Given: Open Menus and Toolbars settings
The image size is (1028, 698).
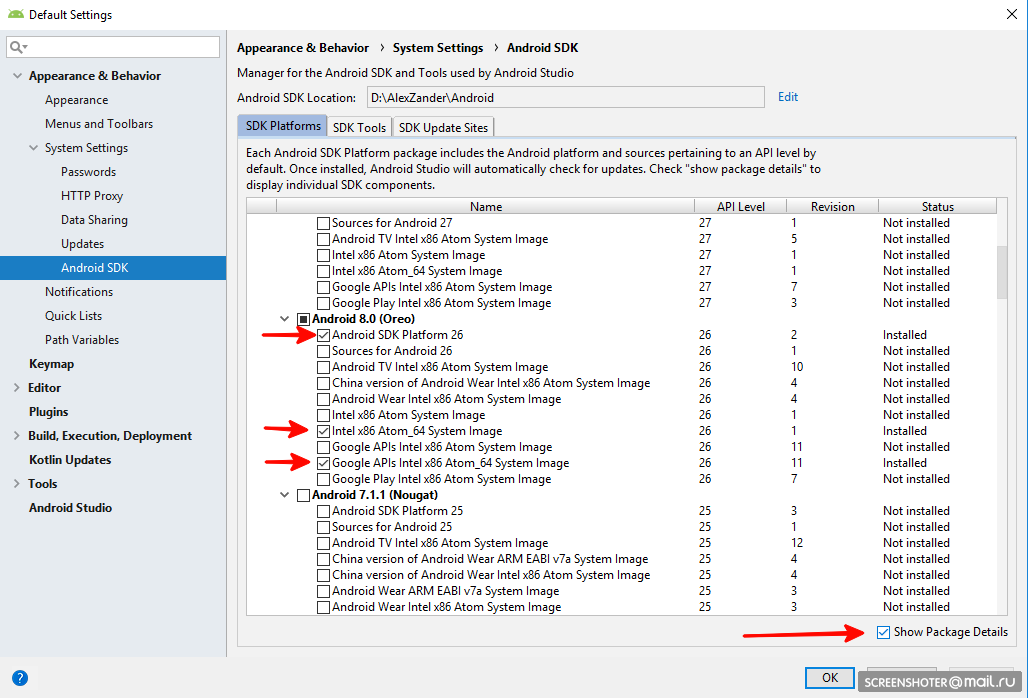Looking at the screenshot, I should [99, 124].
